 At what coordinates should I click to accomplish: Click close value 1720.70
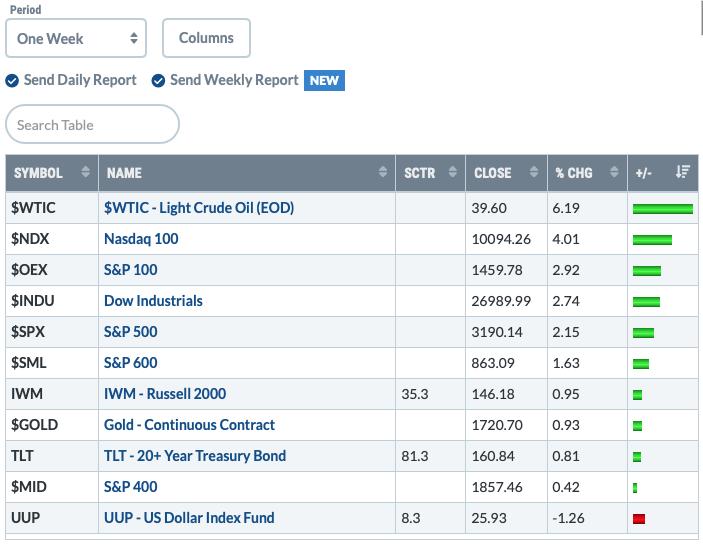coord(497,425)
